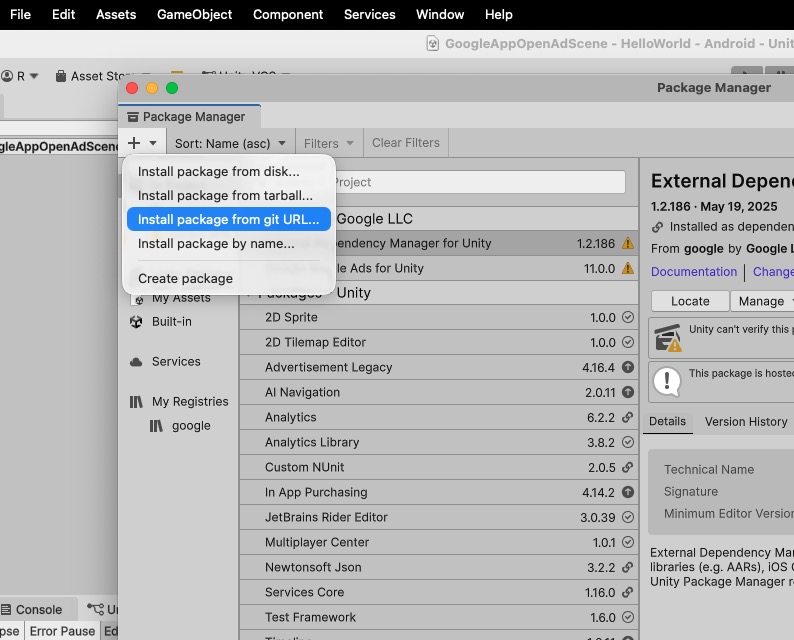Switch to the Version History tab
Image resolution: width=794 pixels, height=640 pixels.
pyautogui.click(x=746, y=422)
